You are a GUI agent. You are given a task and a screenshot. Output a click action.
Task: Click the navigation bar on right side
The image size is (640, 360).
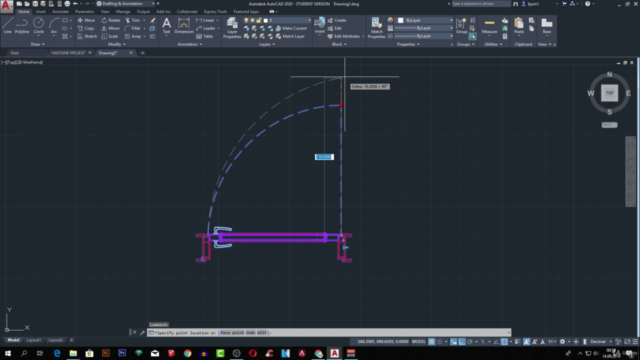point(631,171)
